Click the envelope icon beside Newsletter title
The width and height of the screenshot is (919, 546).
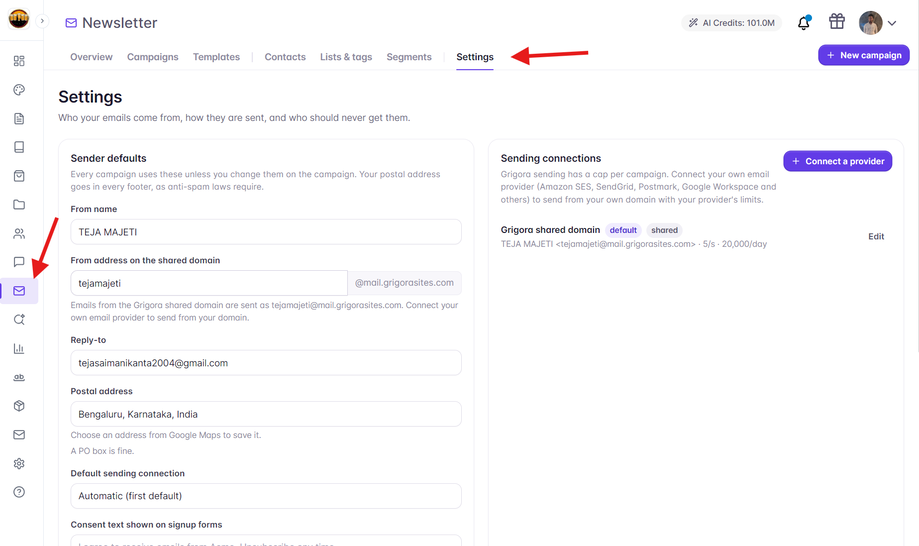(71, 23)
